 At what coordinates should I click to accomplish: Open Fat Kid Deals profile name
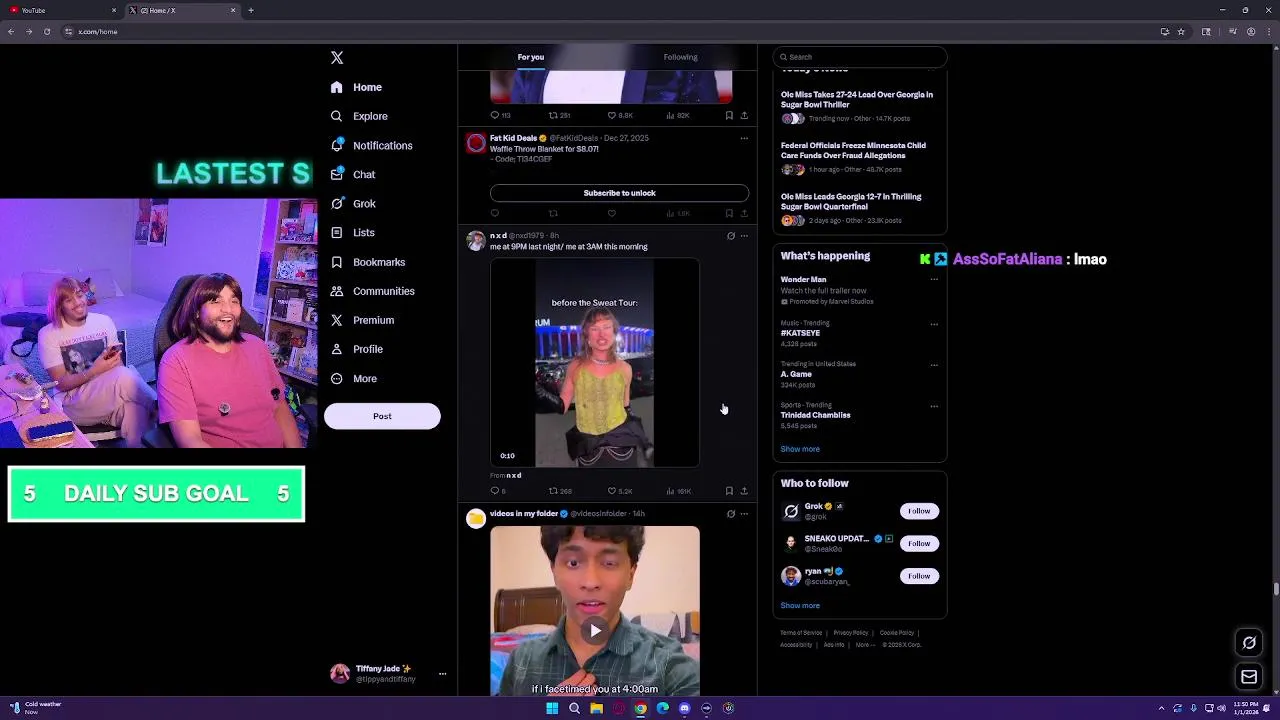coord(513,138)
